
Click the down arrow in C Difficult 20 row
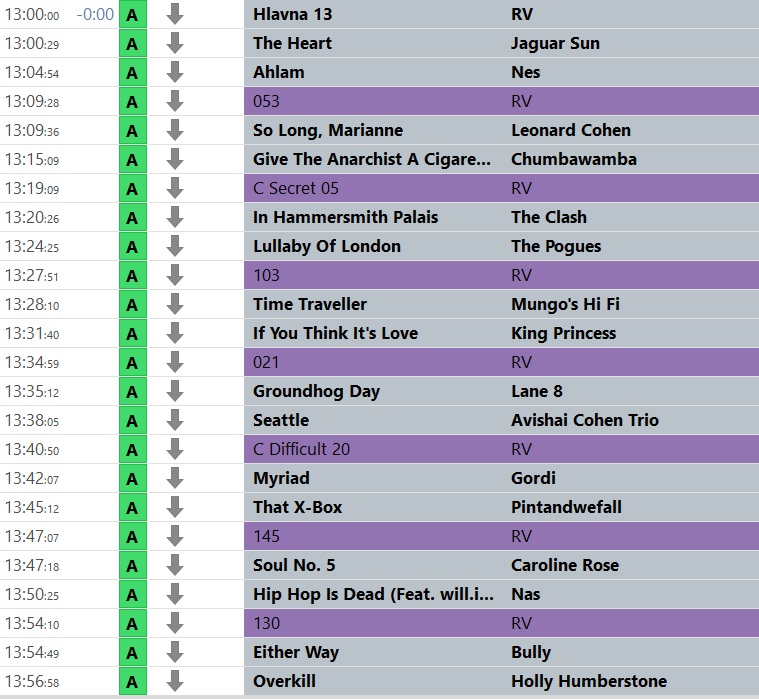point(175,449)
